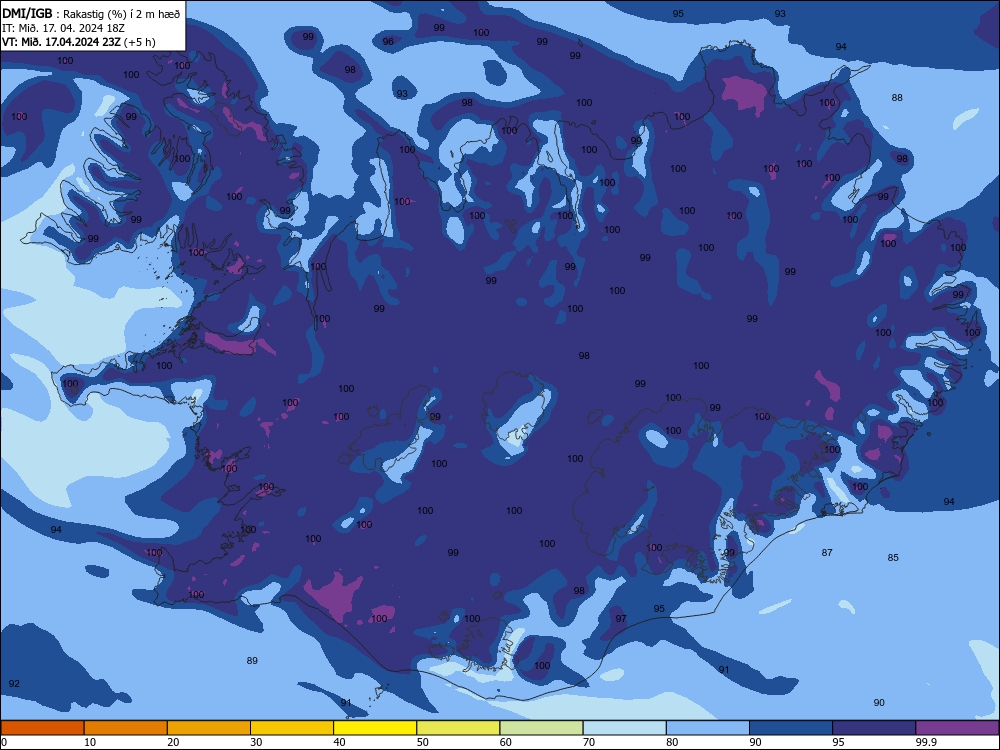Click the 'DMI/IGB' map title text
This screenshot has height=750, width=1000.
27,14
